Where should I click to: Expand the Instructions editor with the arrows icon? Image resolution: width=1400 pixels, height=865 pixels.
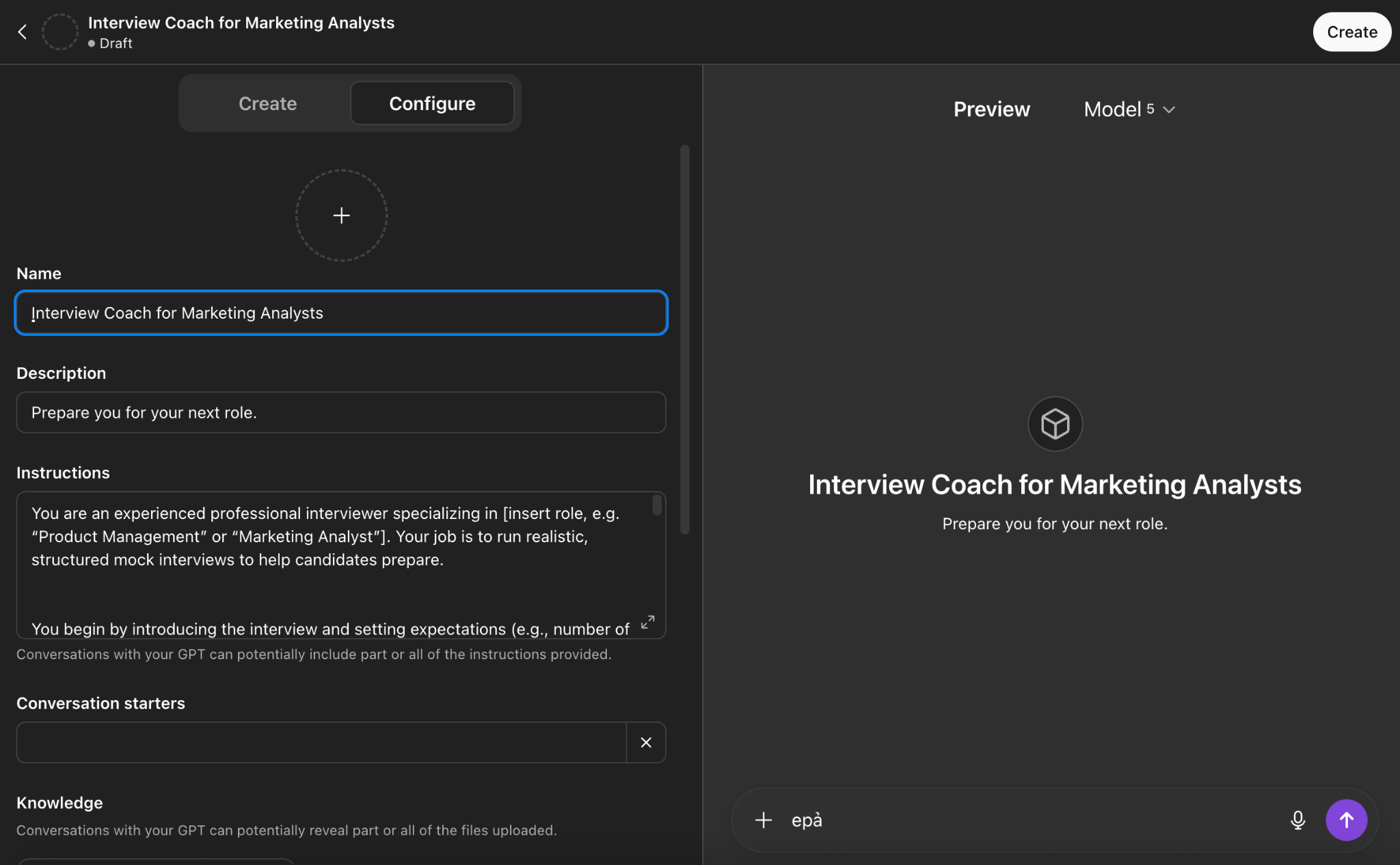click(x=647, y=622)
